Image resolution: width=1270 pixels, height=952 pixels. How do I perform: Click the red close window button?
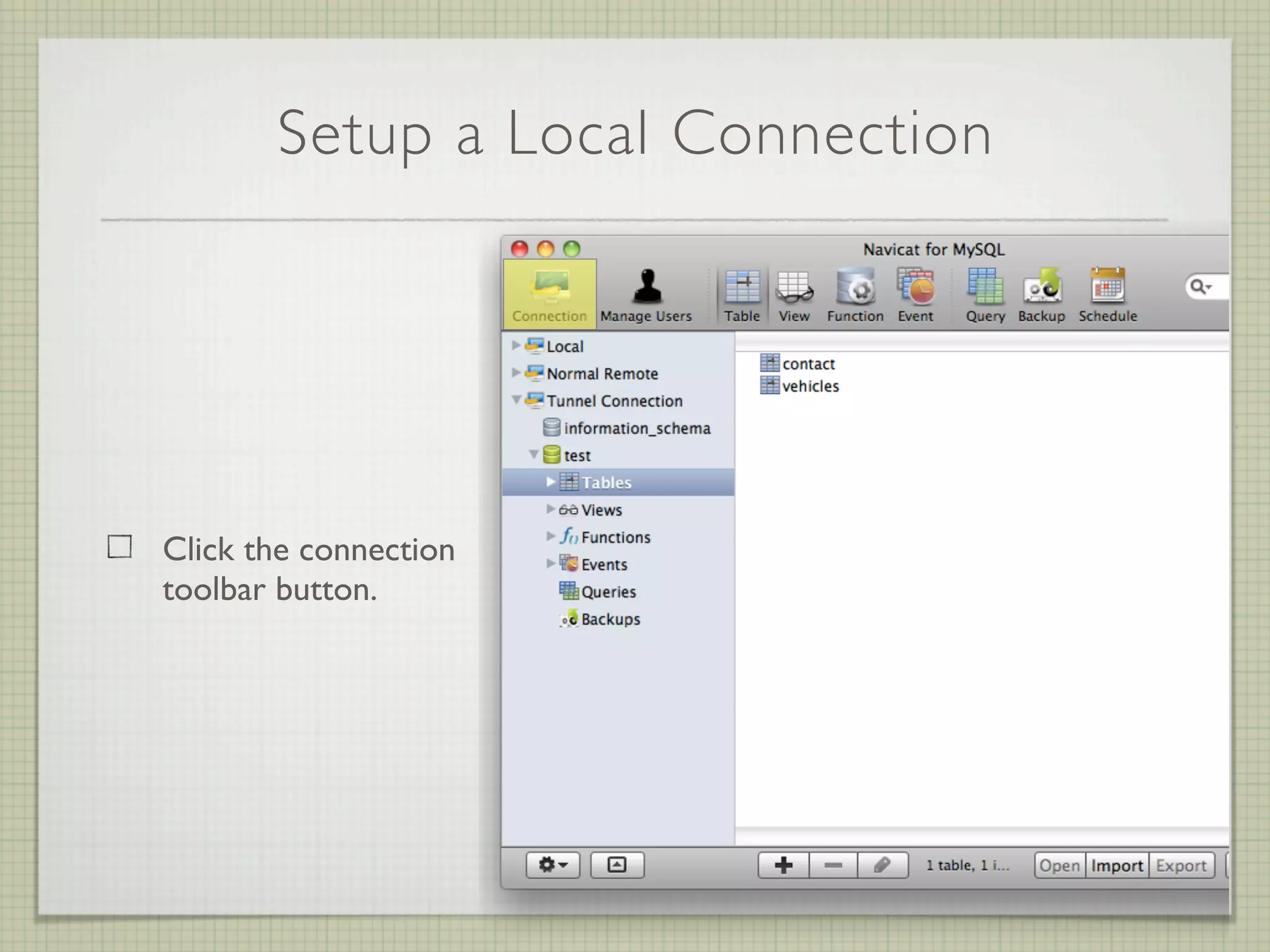pos(520,249)
